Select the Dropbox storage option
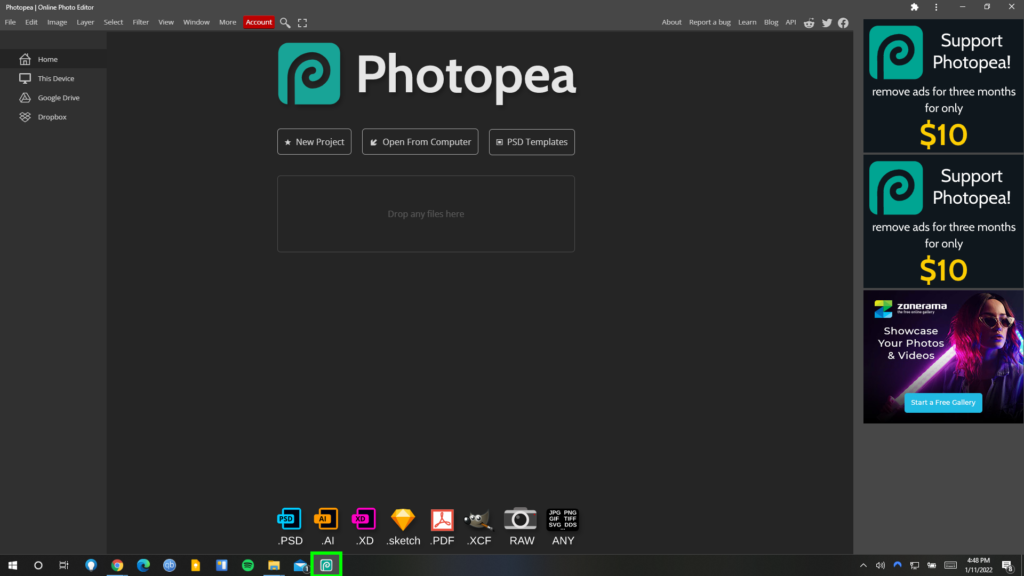 52,116
